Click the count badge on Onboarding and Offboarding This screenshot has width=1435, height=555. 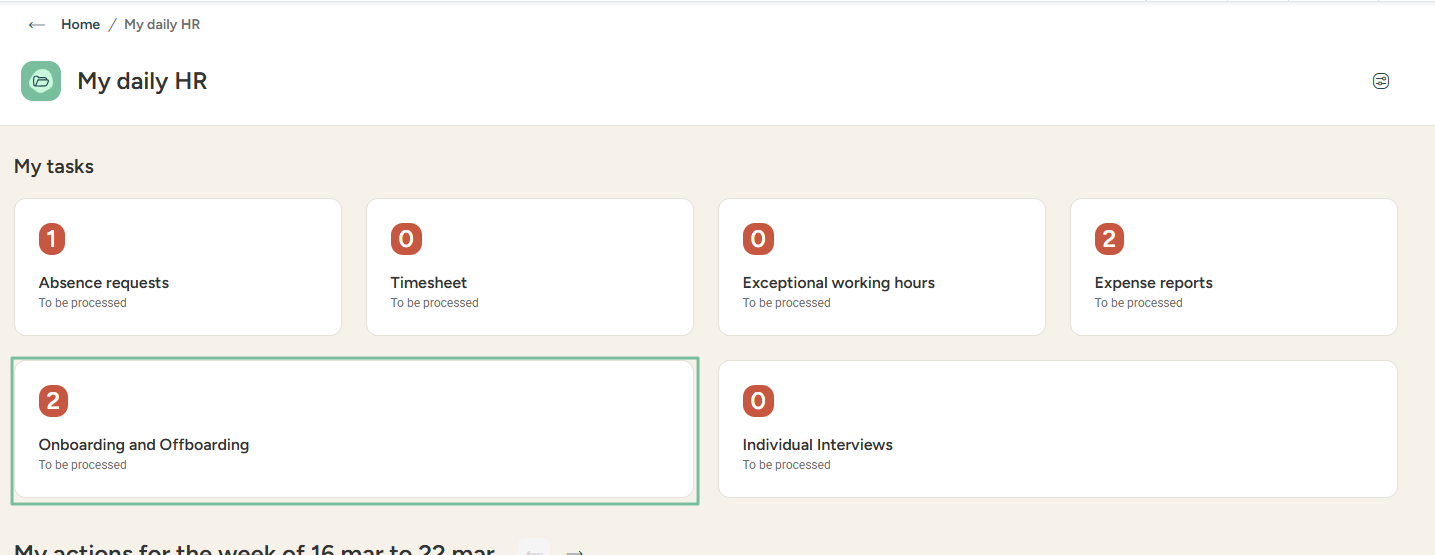pyautogui.click(x=52, y=401)
